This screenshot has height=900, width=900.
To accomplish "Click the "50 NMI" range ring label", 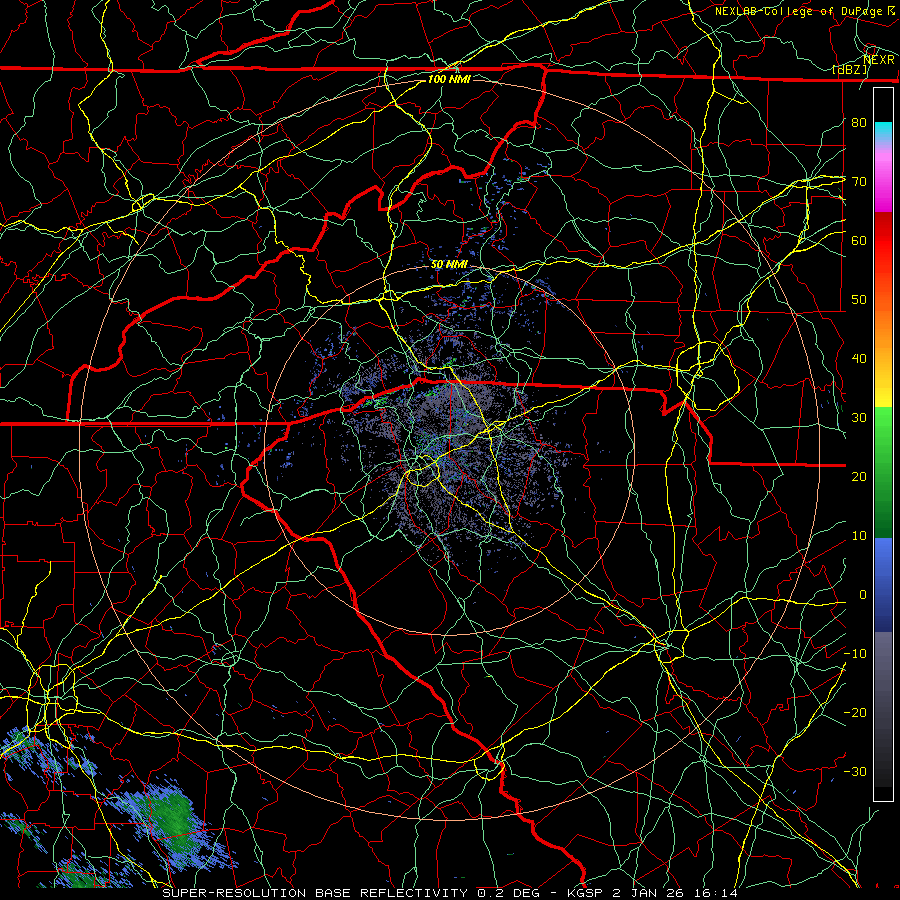I will click(449, 265).
